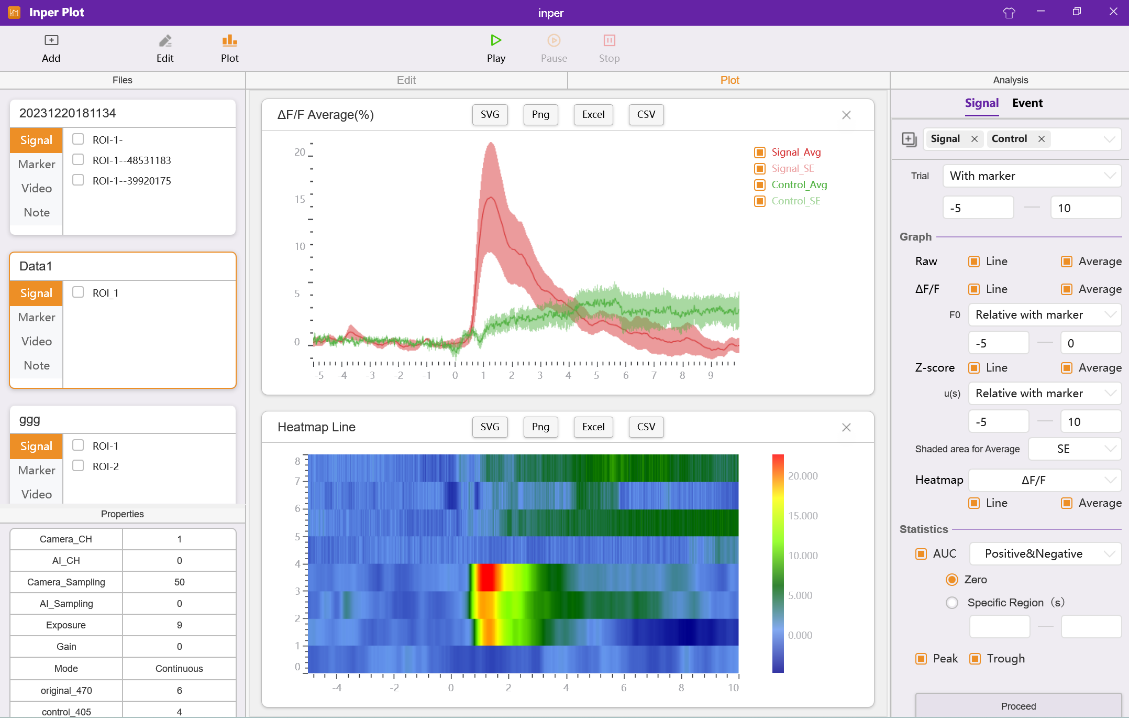Switch to the Edit tab
Image resolution: width=1129 pixels, height=718 pixels.
(x=406, y=80)
